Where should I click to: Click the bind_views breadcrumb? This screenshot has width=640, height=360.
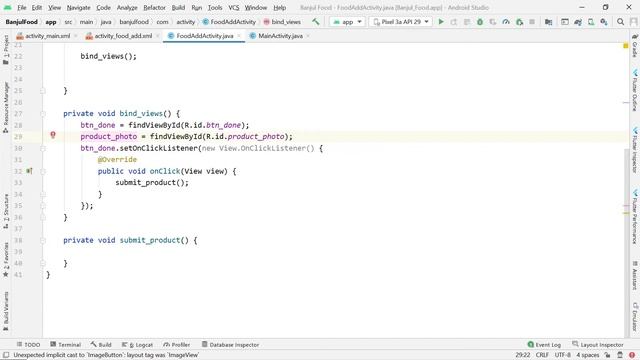282,22
